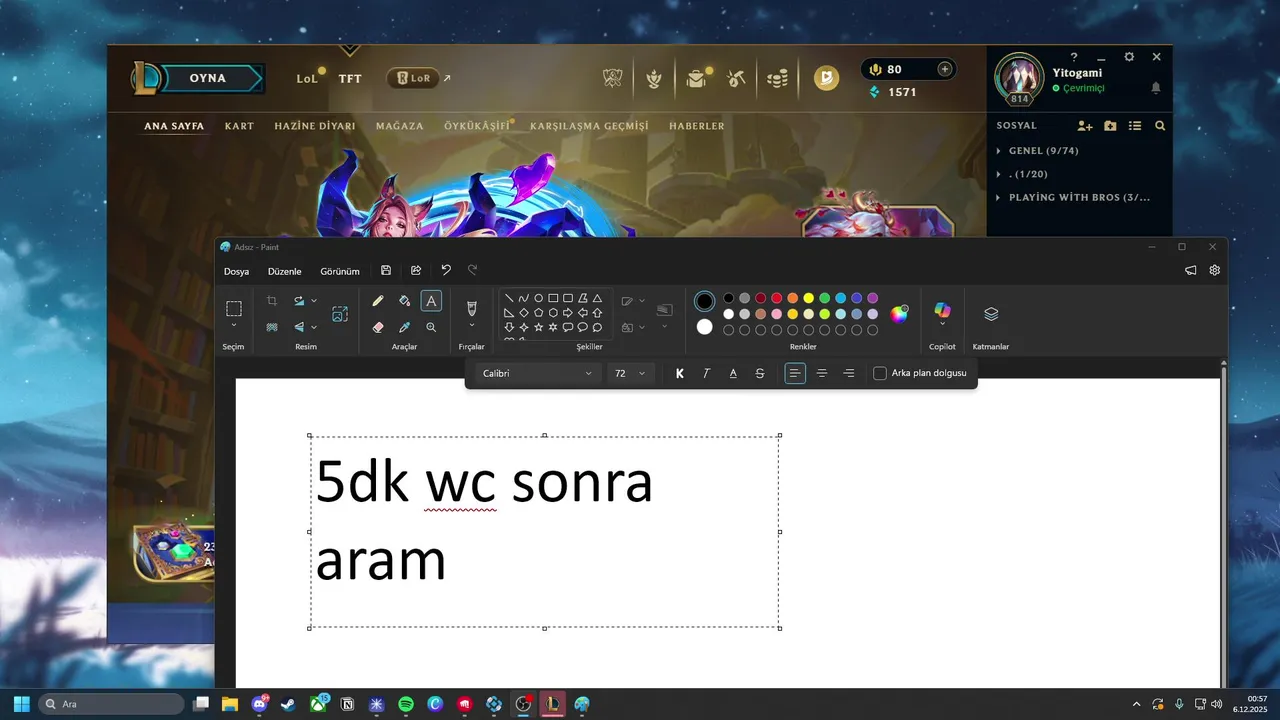1280x720 pixels.
Task: Open the crafting hammer icon in League client
Action: (x=737, y=78)
